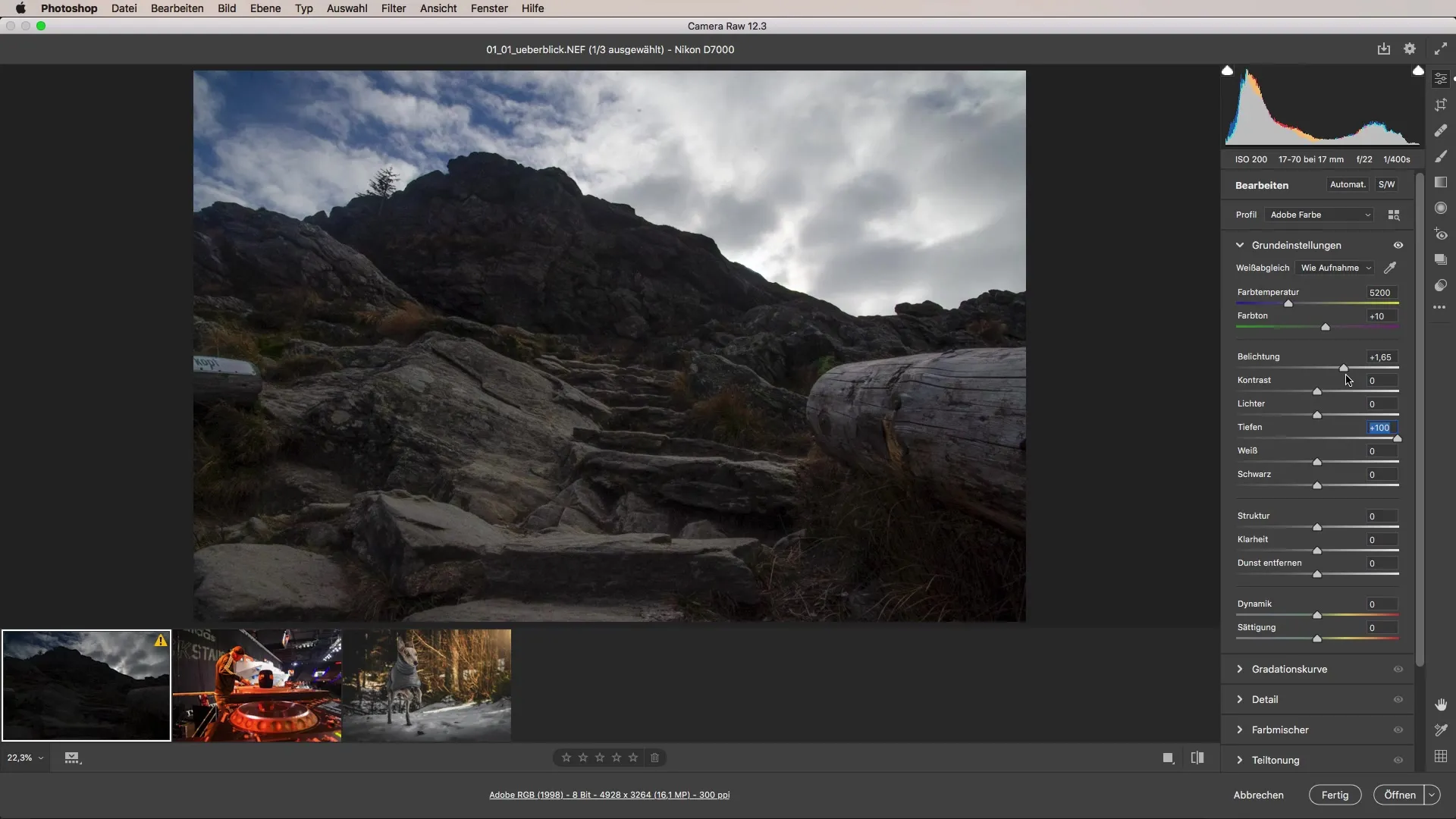
Task: Expand the Farbmischer section
Action: click(1240, 730)
